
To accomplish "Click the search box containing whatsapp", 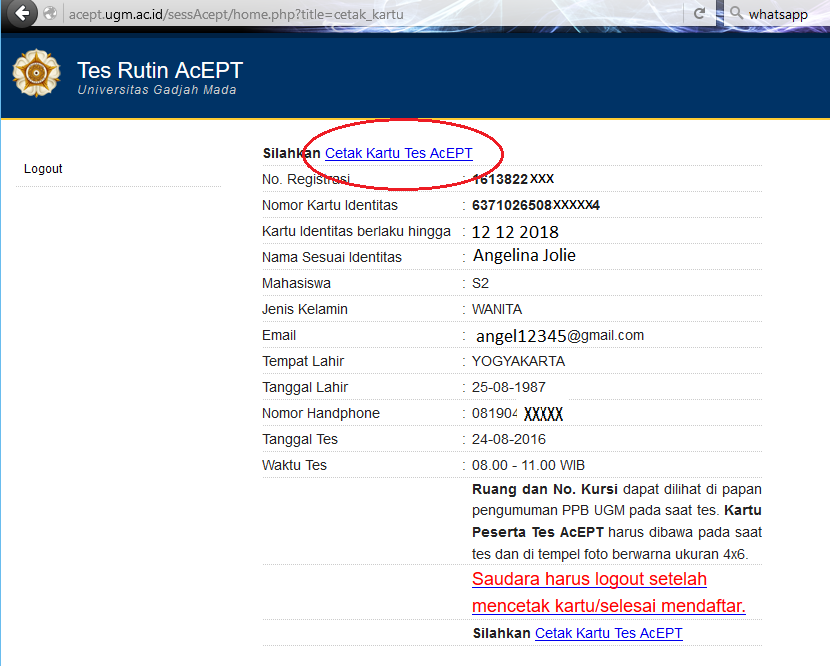I will (x=778, y=14).
